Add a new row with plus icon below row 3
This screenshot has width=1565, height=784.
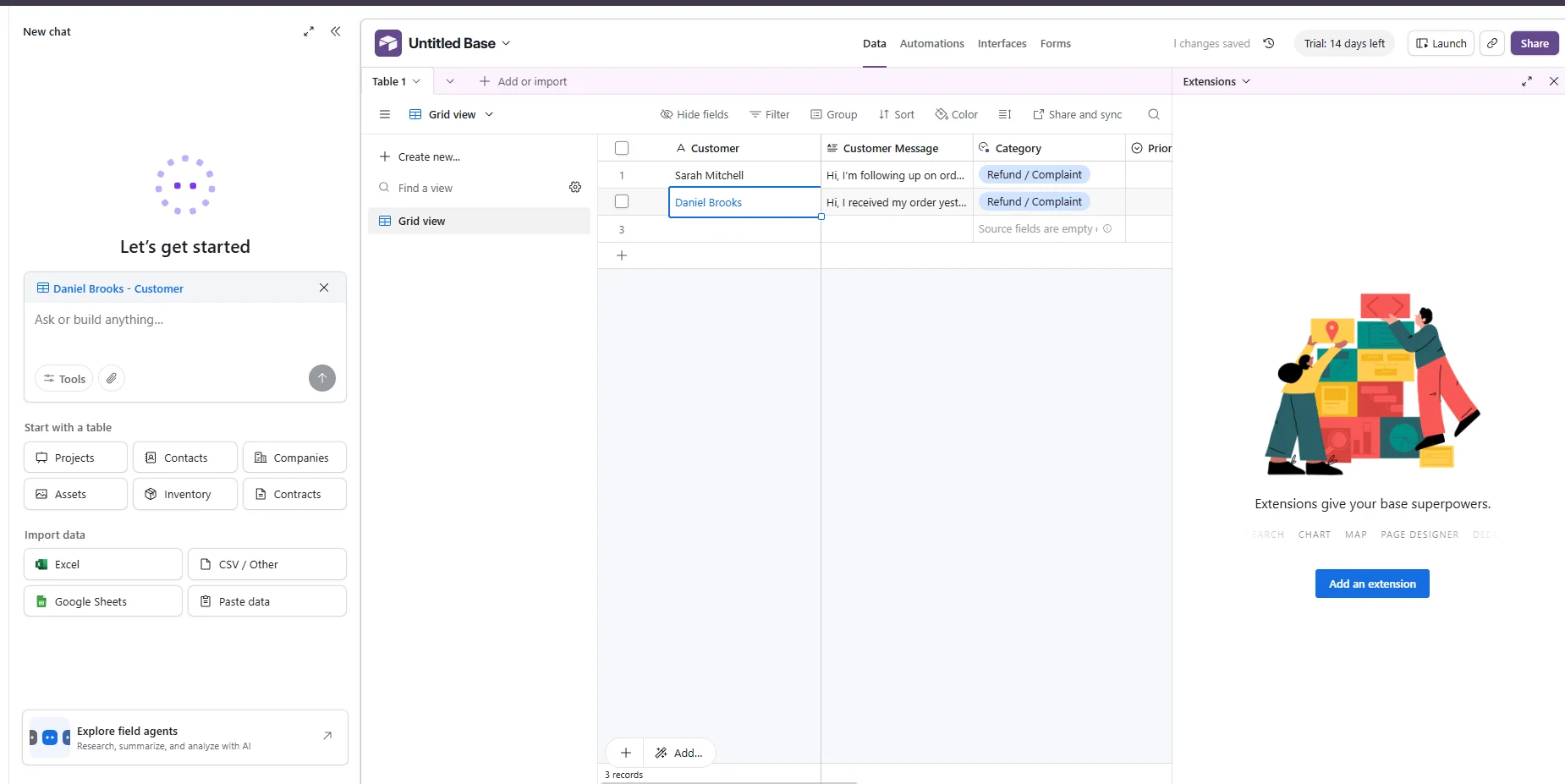(x=622, y=255)
